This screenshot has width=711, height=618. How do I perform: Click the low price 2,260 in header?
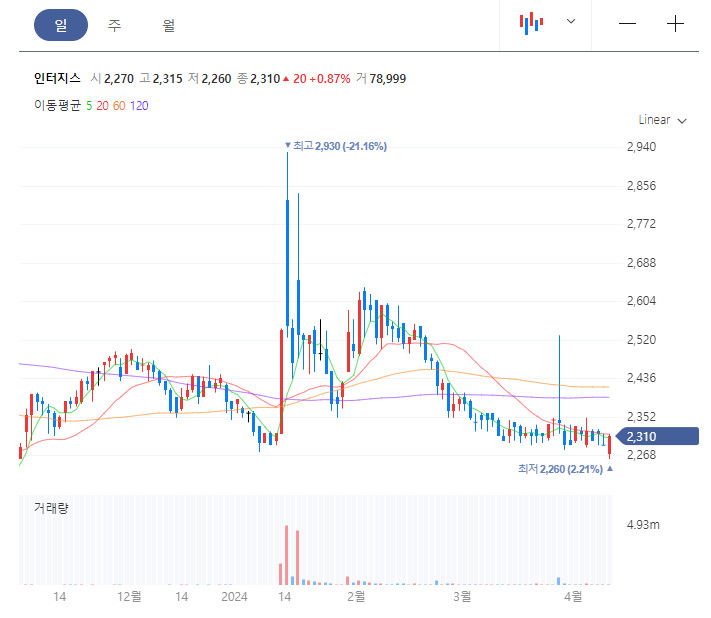(216, 79)
